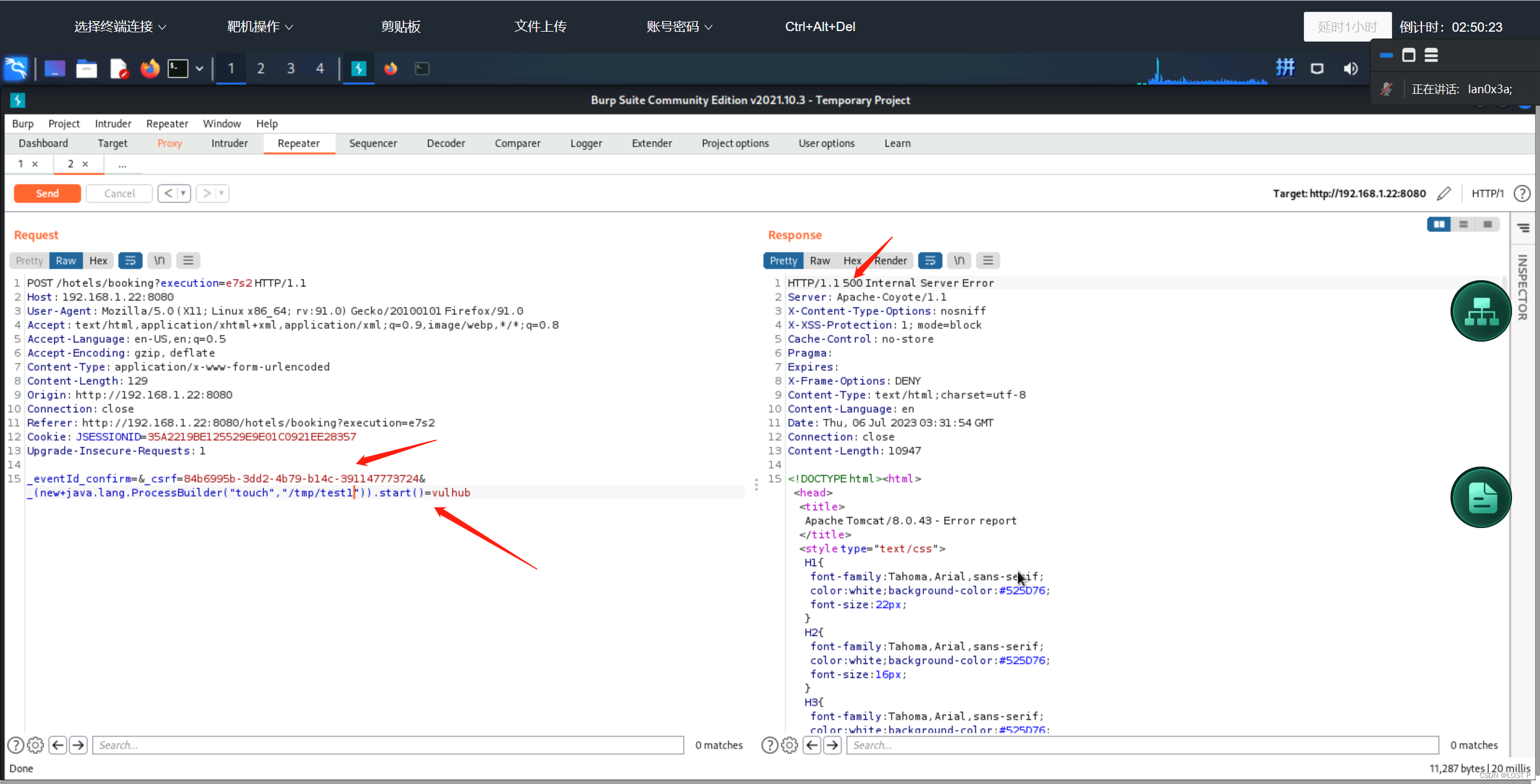
Task: Open the Project menu
Action: pyautogui.click(x=64, y=124)
